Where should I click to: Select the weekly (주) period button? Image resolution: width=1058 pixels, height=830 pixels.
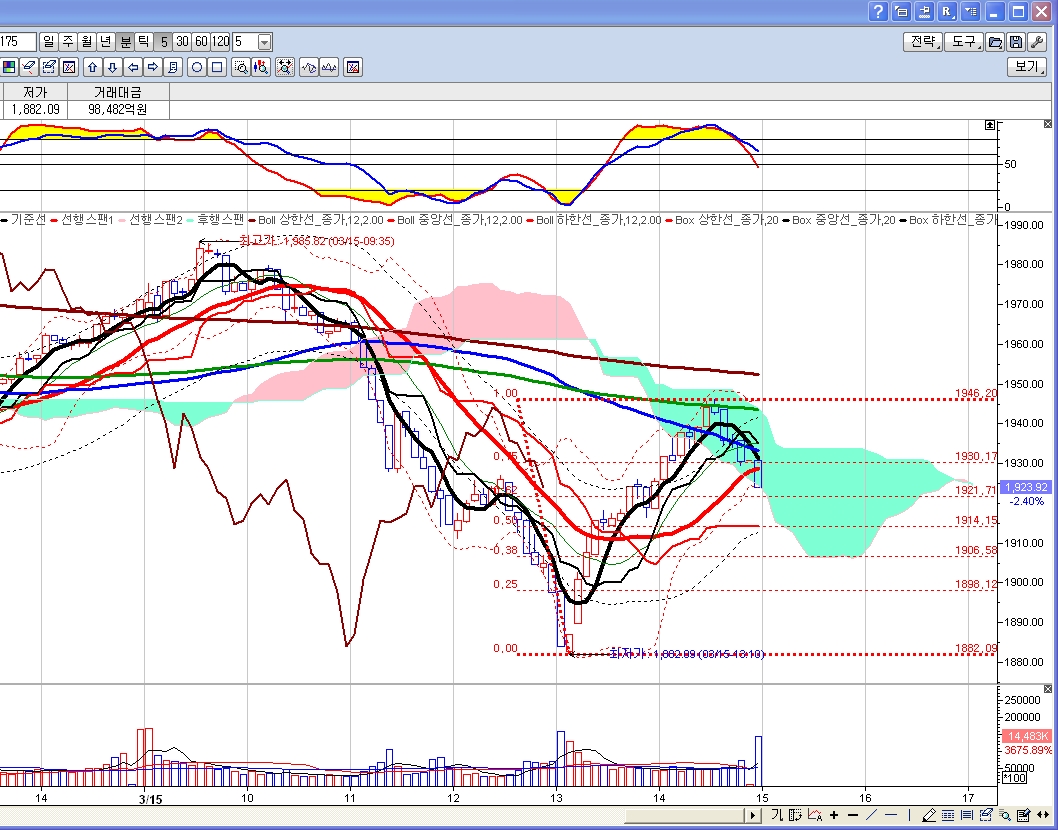pos(68,42)
